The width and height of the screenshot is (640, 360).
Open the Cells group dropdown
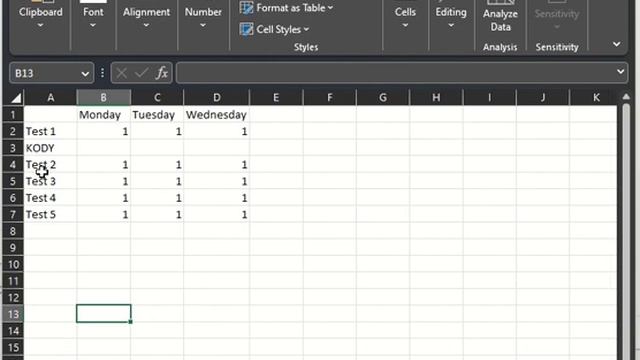pos(405,17)
